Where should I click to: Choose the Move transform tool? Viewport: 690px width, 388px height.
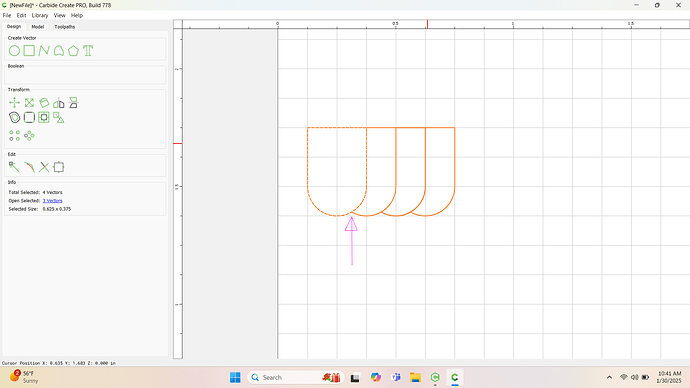click(15, 103)
